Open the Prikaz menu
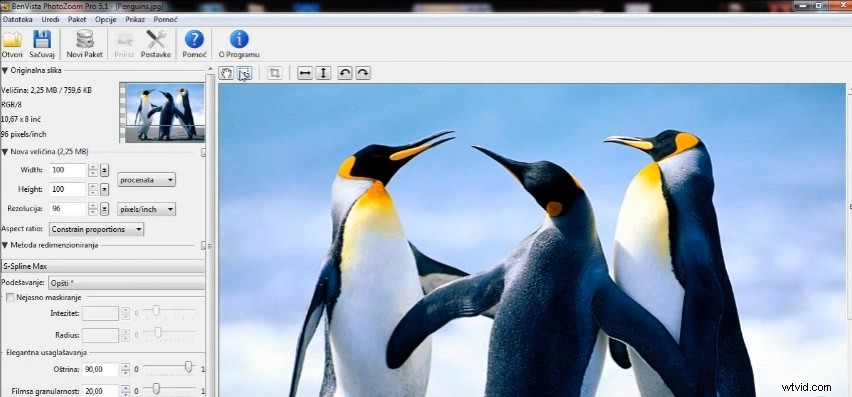 [x=135, y=19]
